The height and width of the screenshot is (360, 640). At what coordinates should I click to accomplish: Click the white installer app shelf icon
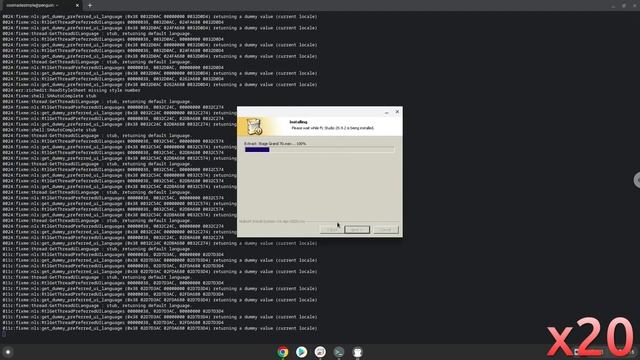358,352
